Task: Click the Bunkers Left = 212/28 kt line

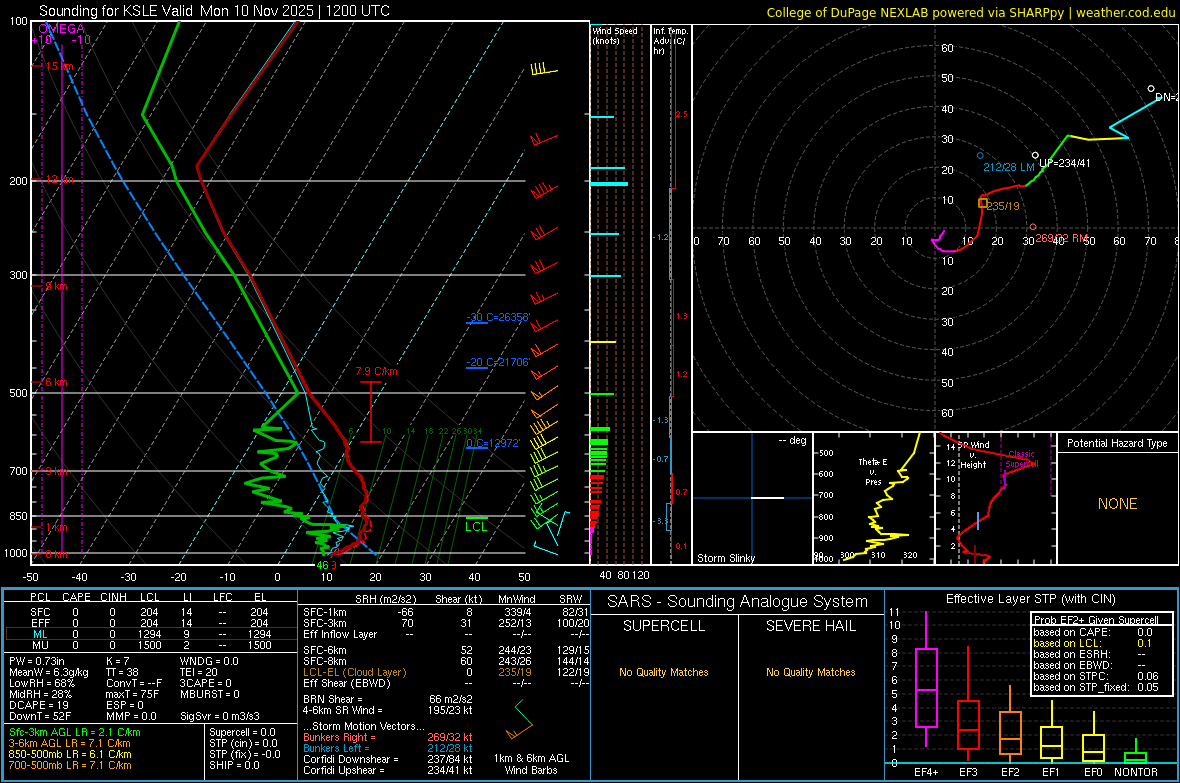Action: tap(388, 748)
